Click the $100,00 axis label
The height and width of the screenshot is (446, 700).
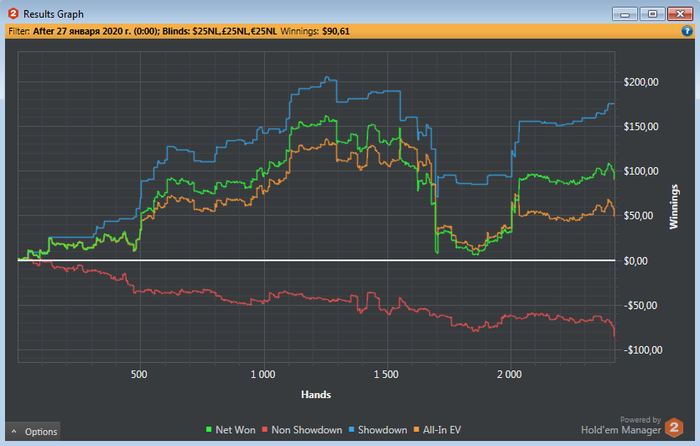click(x=641, y=171)
